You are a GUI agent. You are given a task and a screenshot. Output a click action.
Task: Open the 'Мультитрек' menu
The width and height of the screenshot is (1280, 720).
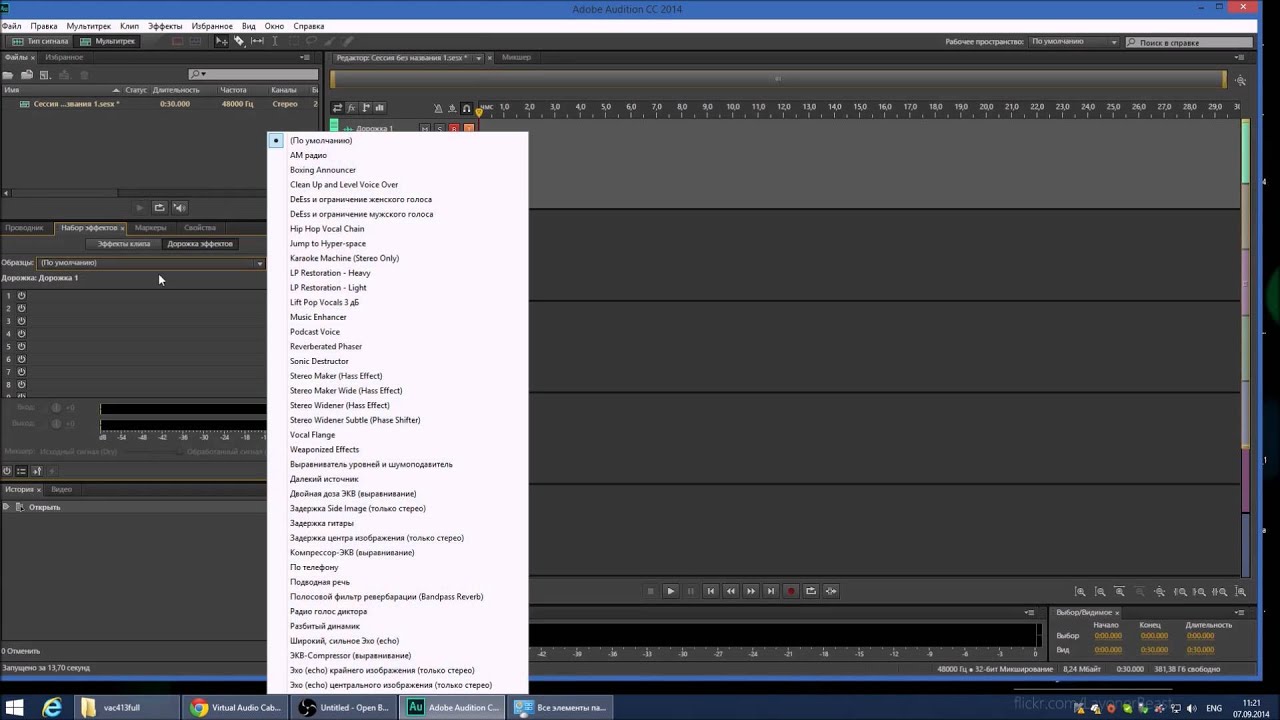tap(89, 26)
